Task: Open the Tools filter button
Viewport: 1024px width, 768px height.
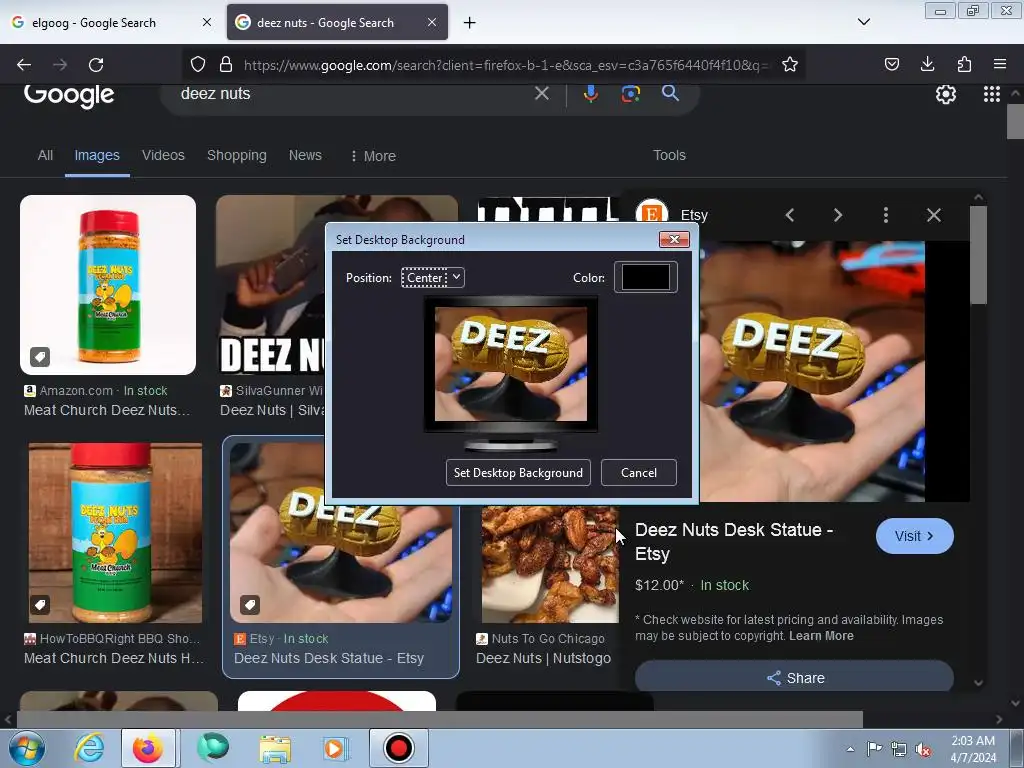Action: [669, 155]
